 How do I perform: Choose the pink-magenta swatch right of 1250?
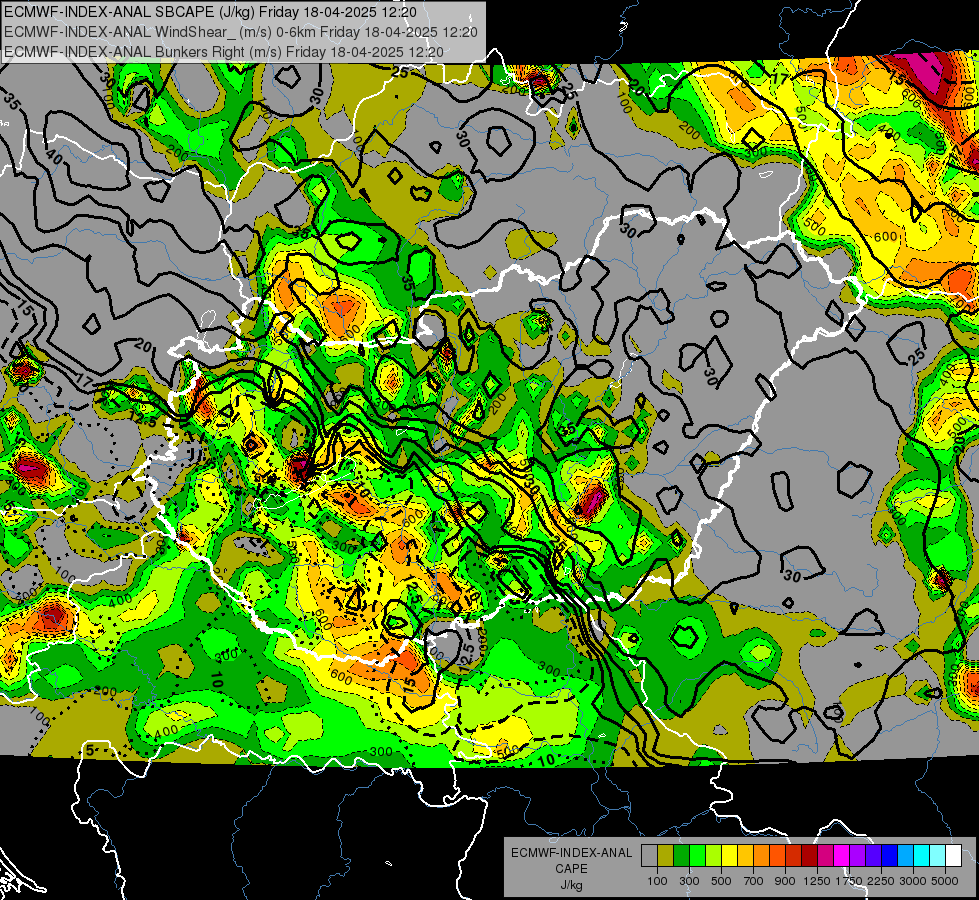coord(825,856)
